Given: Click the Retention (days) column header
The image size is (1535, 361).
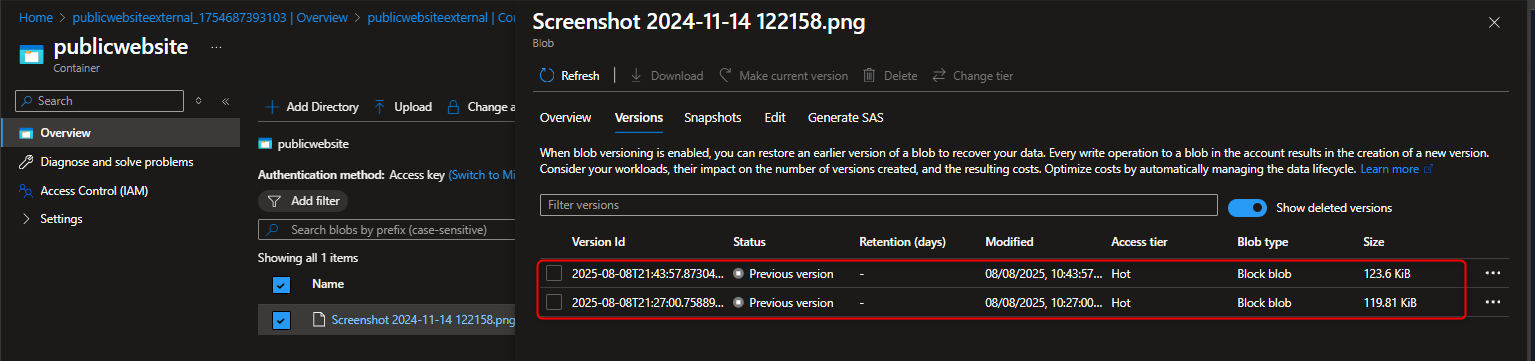Looking at the screenshot, I should coord(902,242).
